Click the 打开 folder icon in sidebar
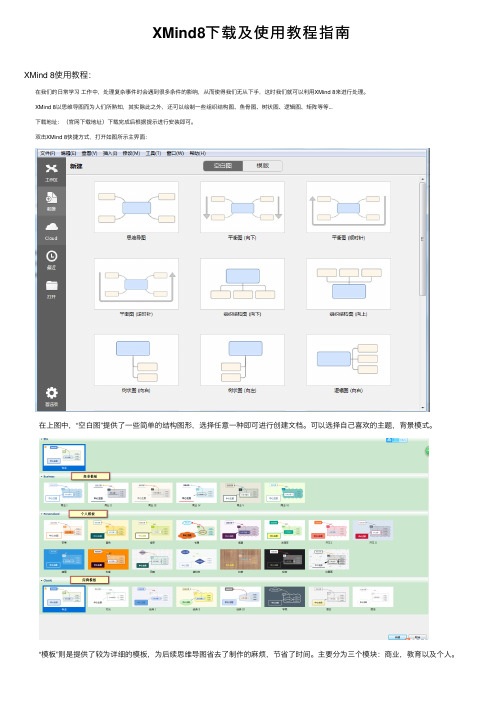This screenshot has height=713, width=504. (51, 289)
